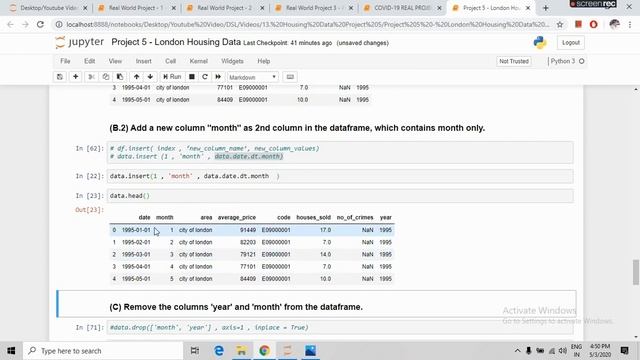Move selected cell up arrow
The height and width of the screenshot is (360, 640).
click(136, 77)
